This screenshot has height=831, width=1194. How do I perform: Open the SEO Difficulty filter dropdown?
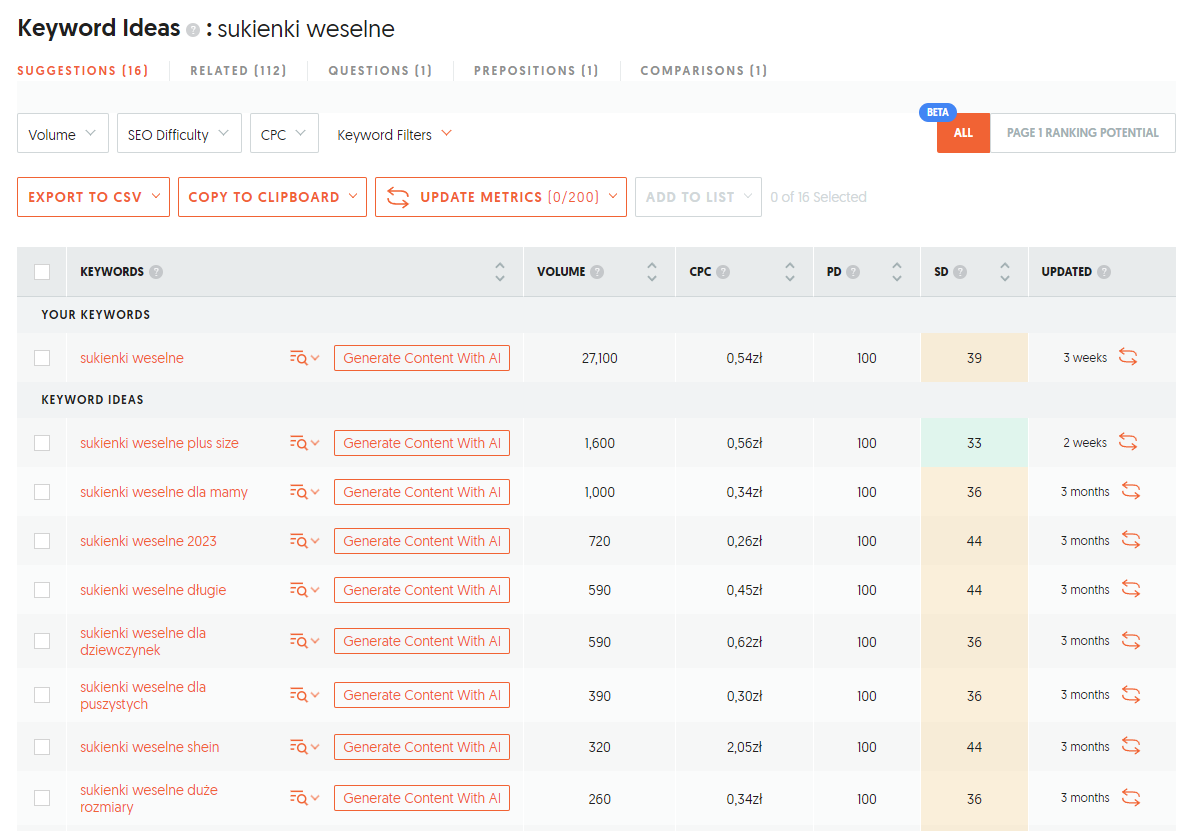pyautogui.click(x=179, y=133)
